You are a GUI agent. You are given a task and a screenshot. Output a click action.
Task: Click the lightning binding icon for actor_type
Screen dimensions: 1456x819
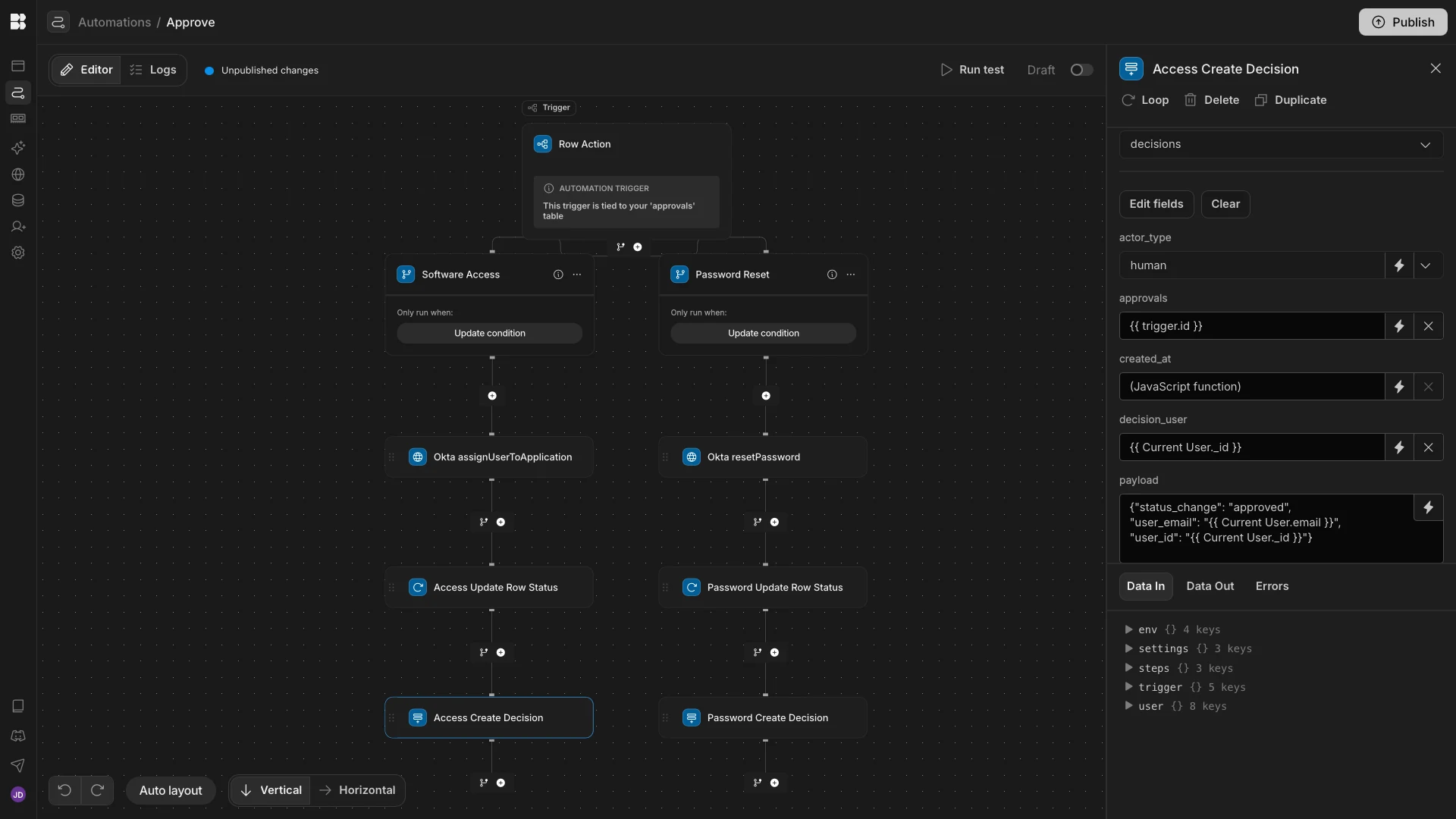click(x=1399, y=265)
